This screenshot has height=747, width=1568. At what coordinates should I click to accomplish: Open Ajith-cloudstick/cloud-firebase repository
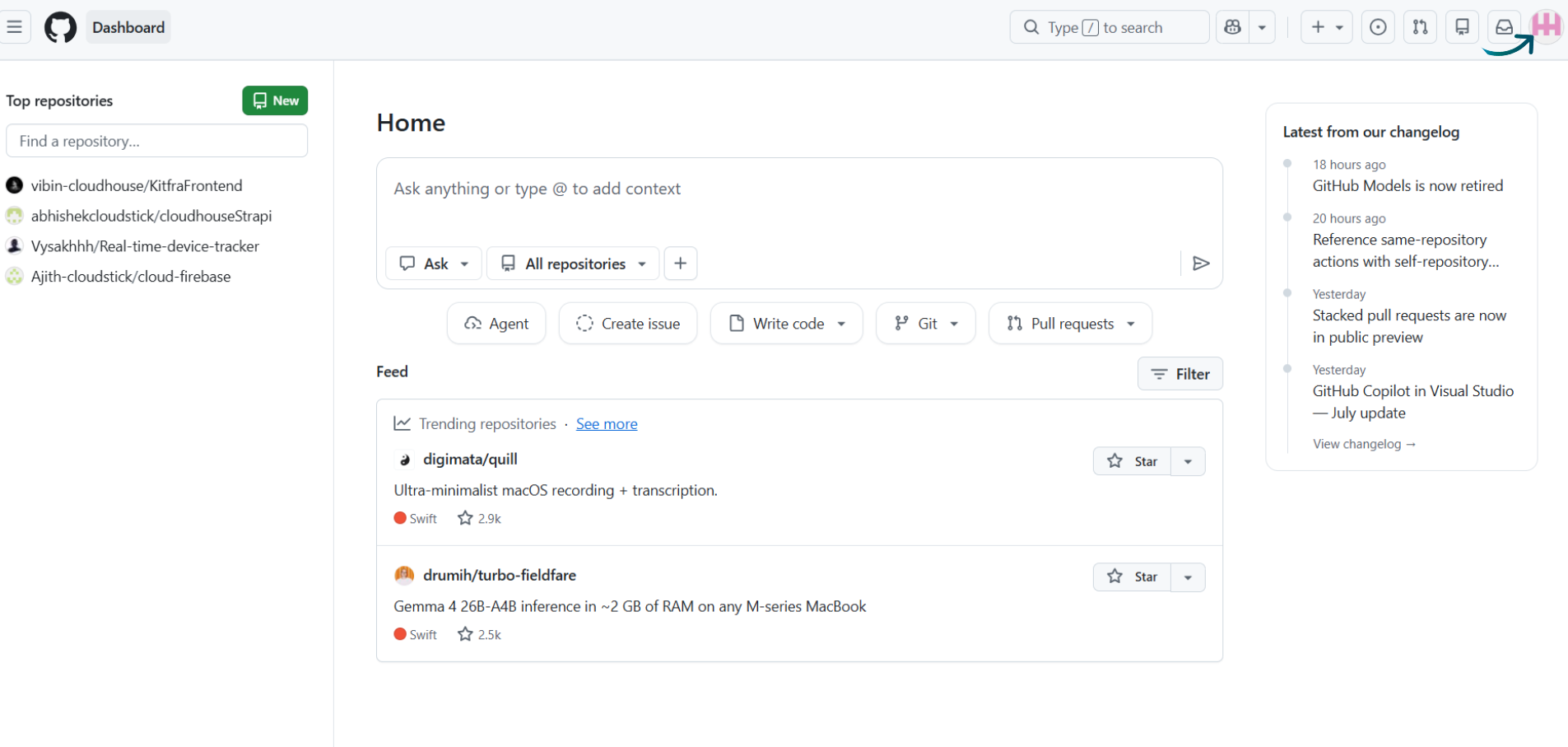coord(131,277)
